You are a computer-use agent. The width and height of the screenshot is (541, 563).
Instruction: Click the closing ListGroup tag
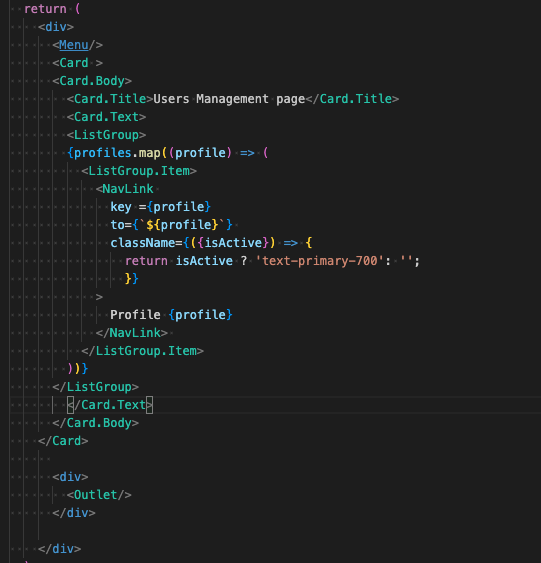(95, 387)
